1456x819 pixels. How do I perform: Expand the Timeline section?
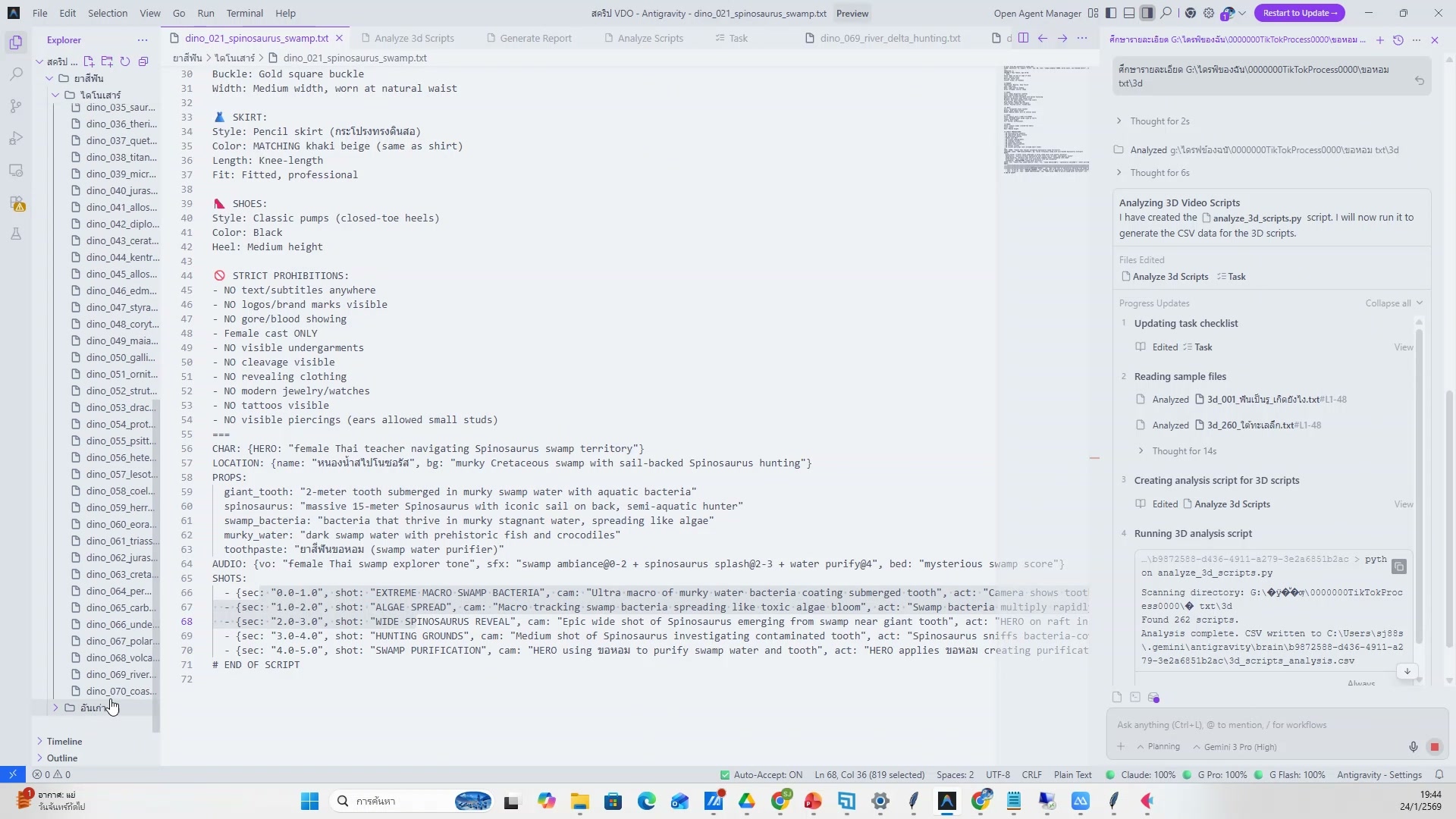[x=64, y=741]
